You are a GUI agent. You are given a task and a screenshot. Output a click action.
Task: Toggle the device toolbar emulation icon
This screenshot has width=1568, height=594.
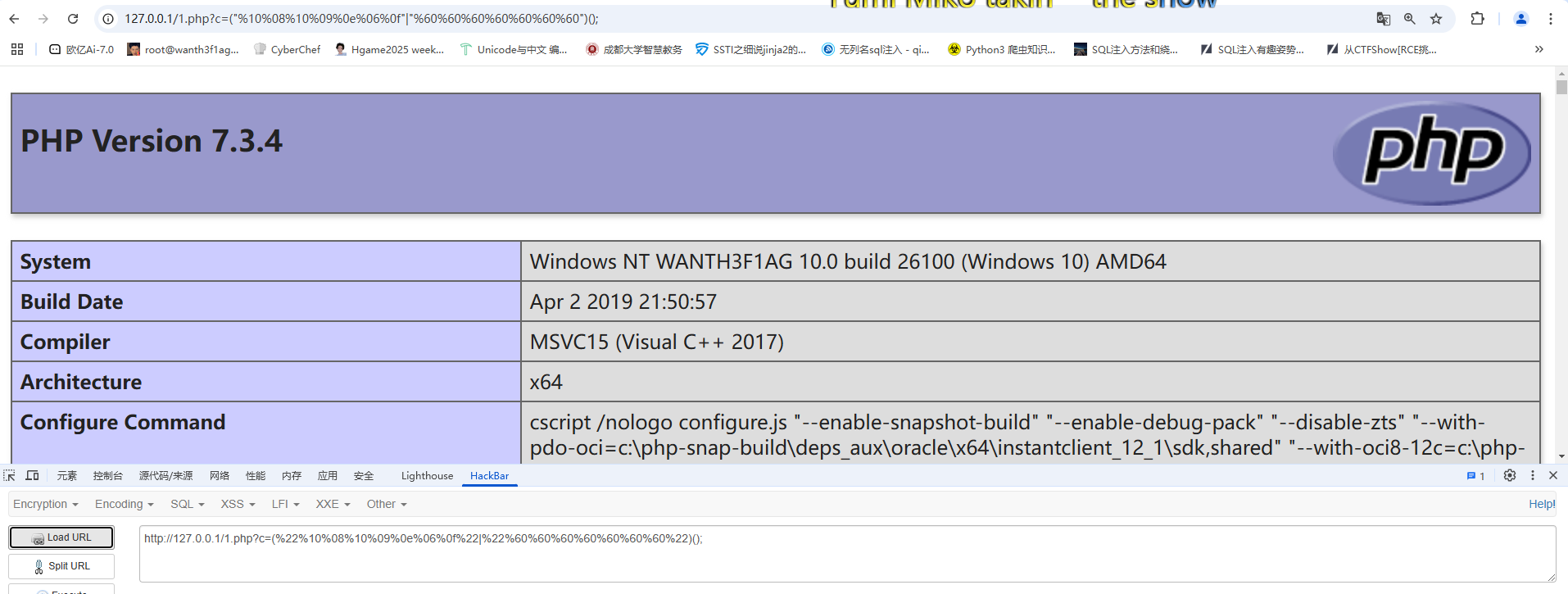[33, 475]
